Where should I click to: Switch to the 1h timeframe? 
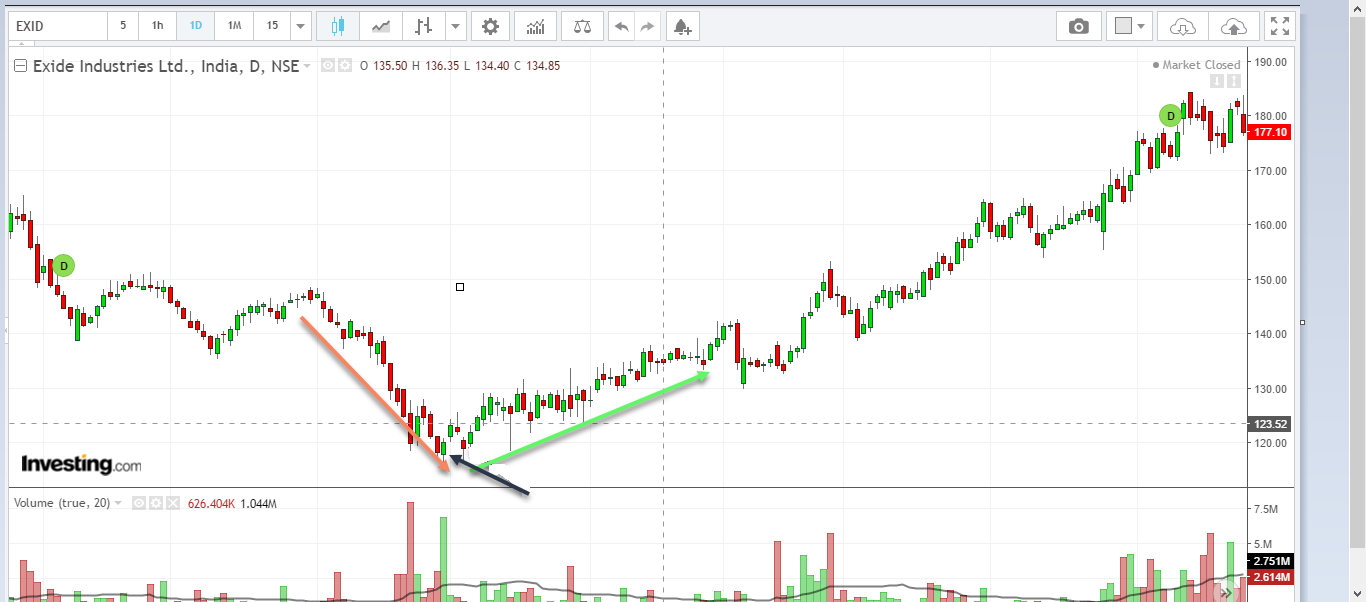point(157,25)
